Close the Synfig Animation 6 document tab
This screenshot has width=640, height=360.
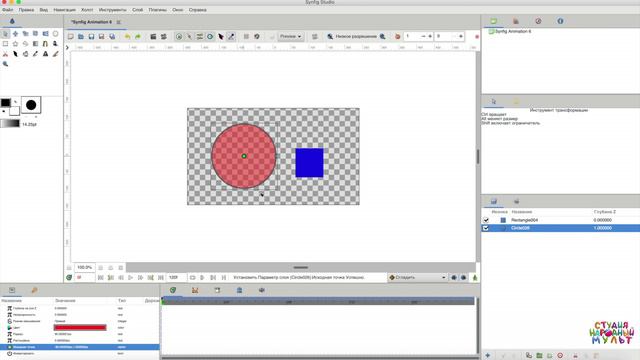click(x=119, y=22)
